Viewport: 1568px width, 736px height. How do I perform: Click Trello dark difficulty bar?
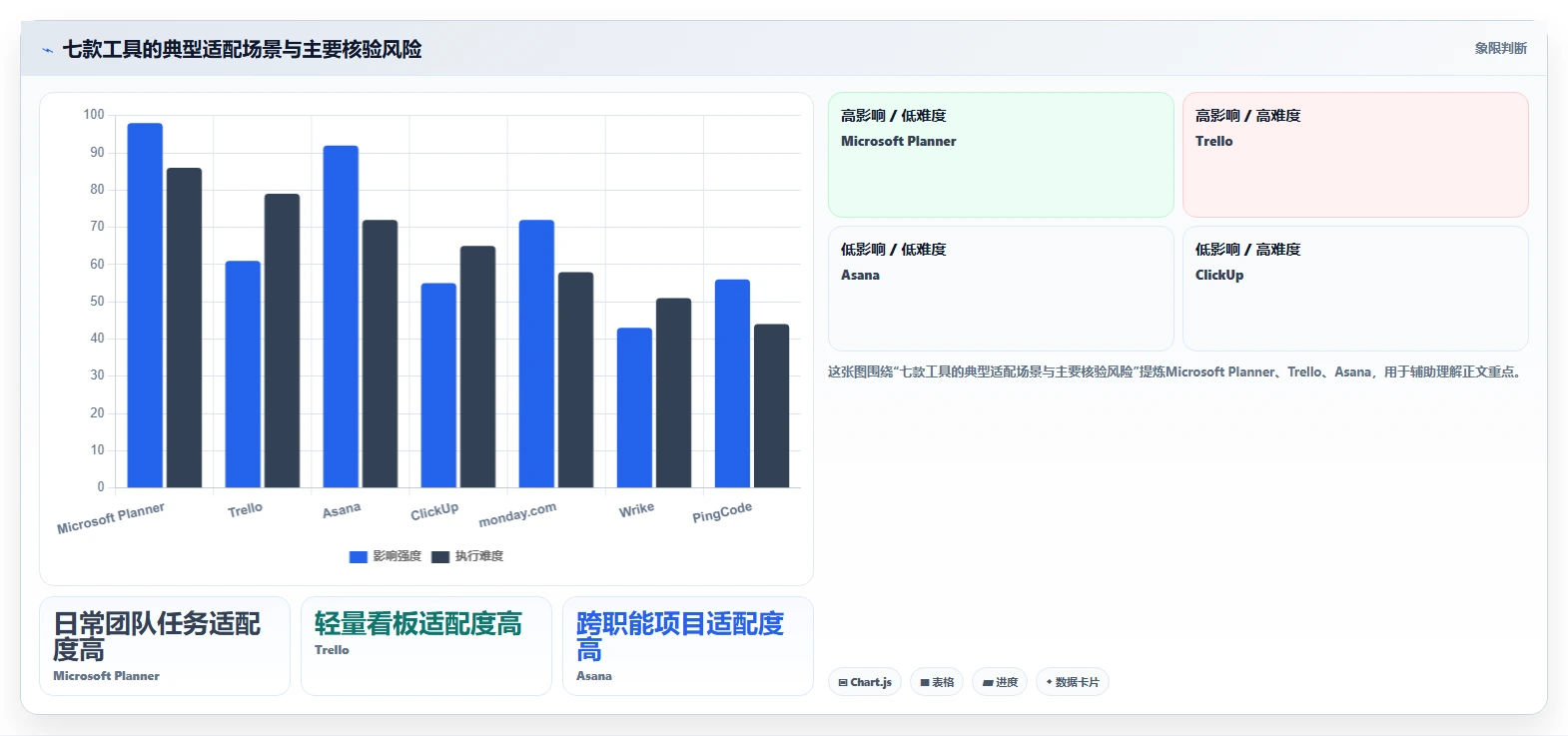tap(282, 341)
